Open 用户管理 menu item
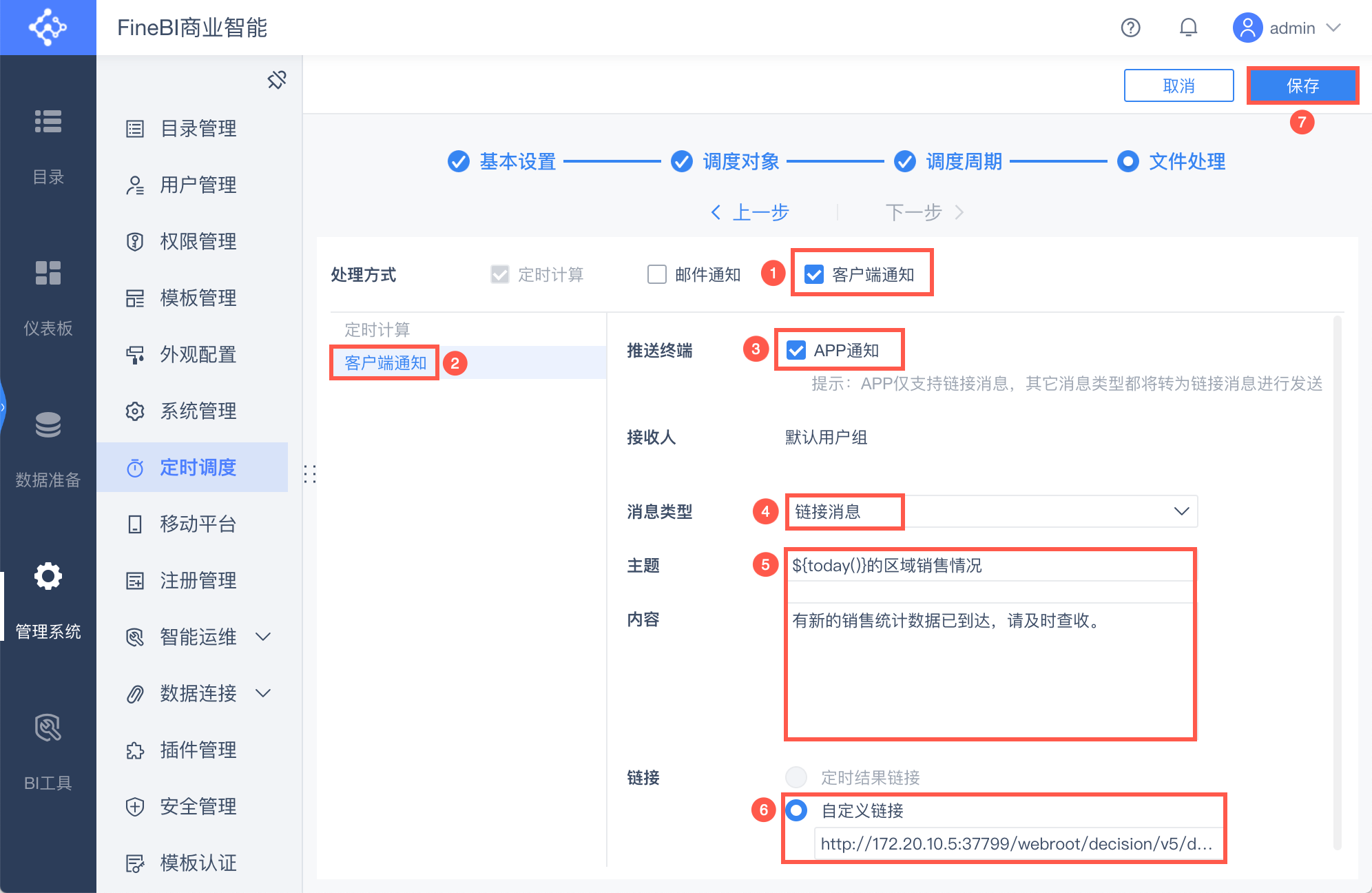Image resolution: width=1372 pixels, height=893 pixels. click(198, 185)
